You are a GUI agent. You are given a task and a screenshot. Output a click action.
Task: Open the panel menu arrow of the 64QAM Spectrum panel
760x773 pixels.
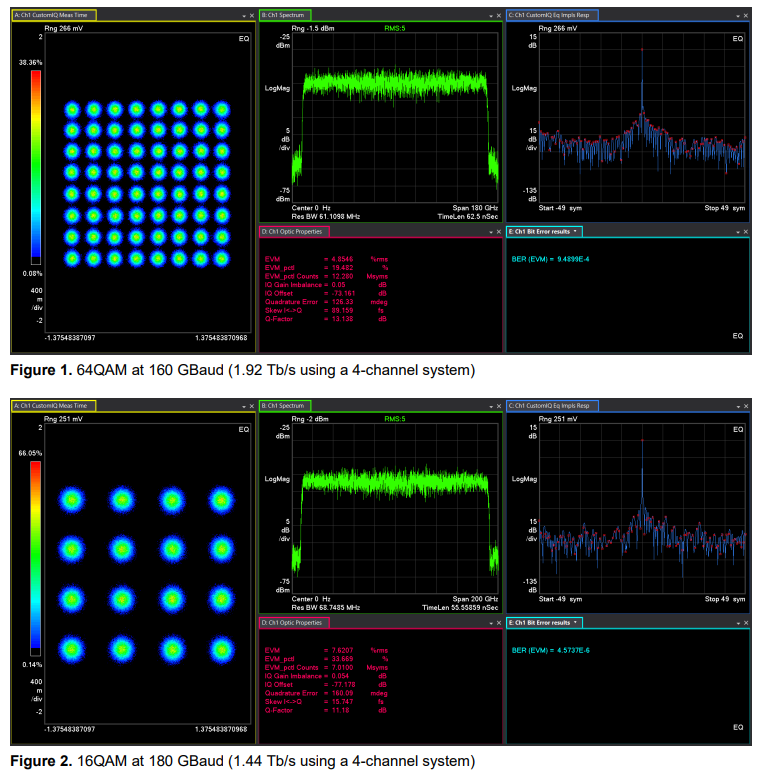[x=491, y=17]
